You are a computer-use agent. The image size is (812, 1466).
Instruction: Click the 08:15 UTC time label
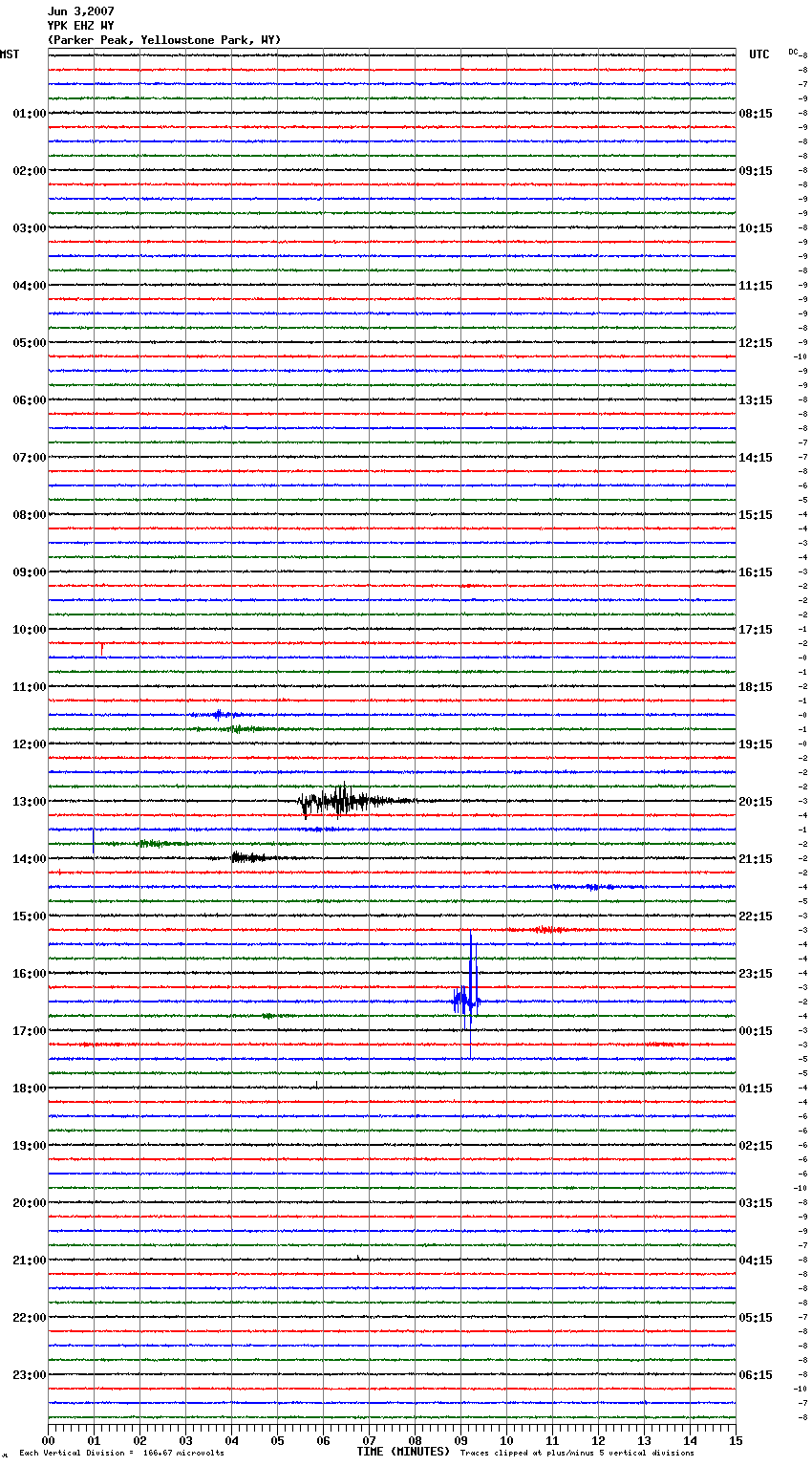[x=756, y=114]
